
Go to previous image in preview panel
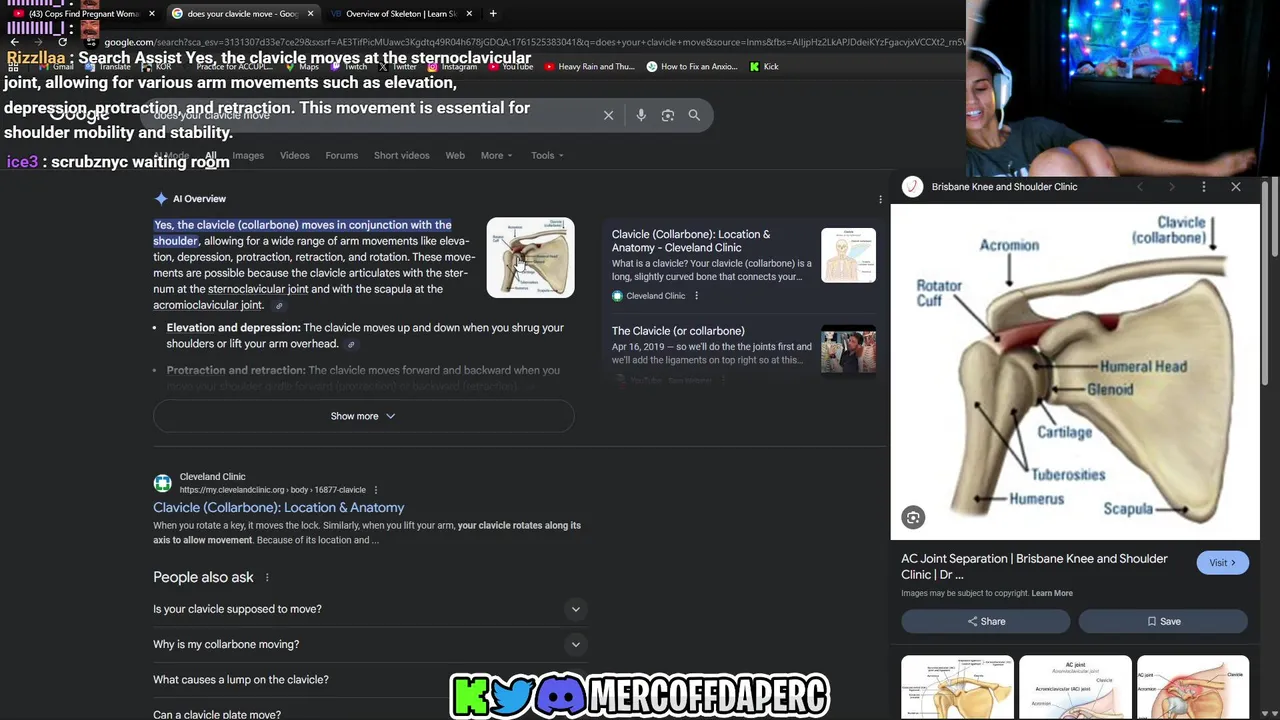coord(1140,187)
